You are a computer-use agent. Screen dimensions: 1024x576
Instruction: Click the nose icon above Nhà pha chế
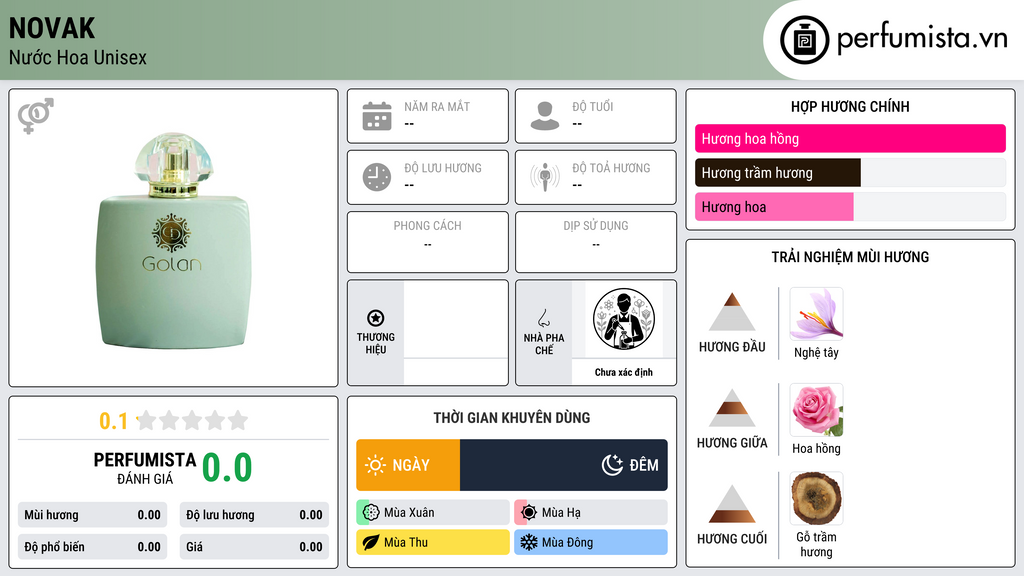point(543,318)
